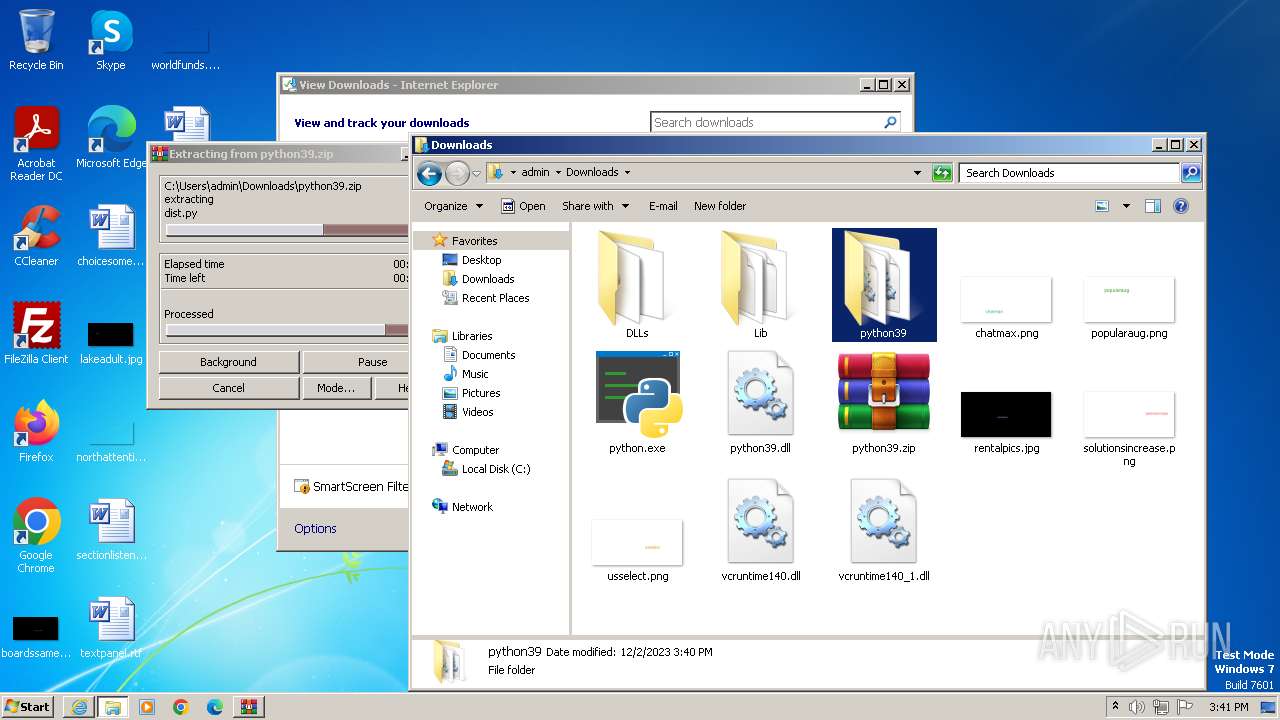Select Computer in navigation pane
Screen dimensions: 1280x720
[x=475, y=450]
